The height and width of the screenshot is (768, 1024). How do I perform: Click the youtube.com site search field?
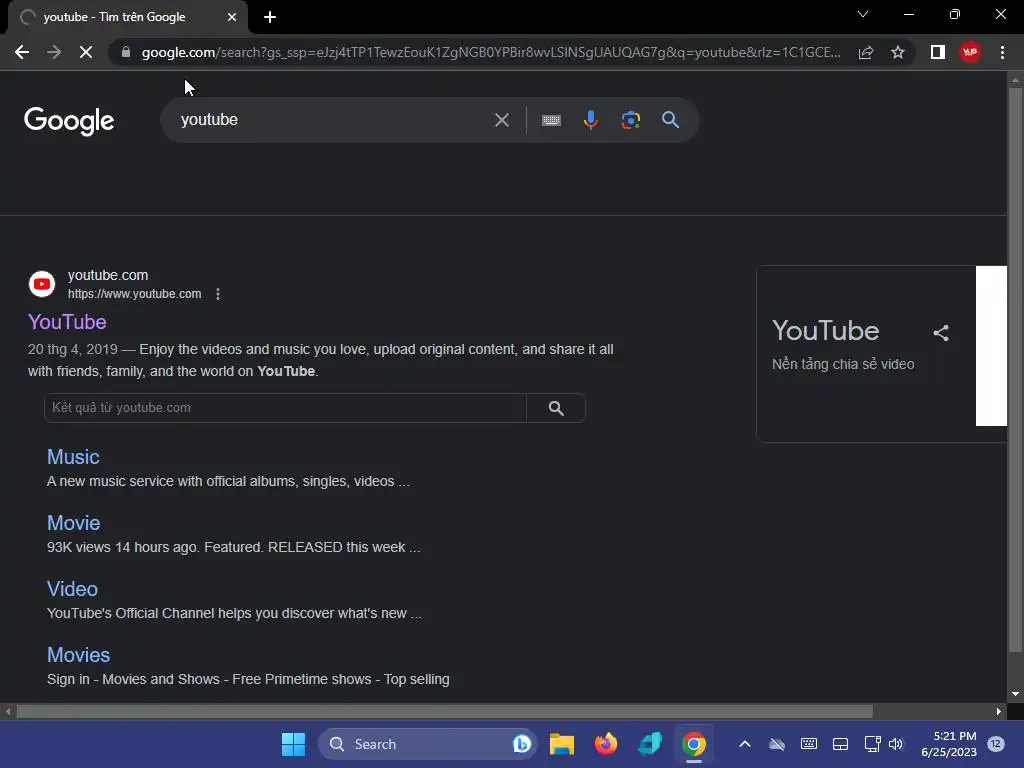(x=285, y=408)
